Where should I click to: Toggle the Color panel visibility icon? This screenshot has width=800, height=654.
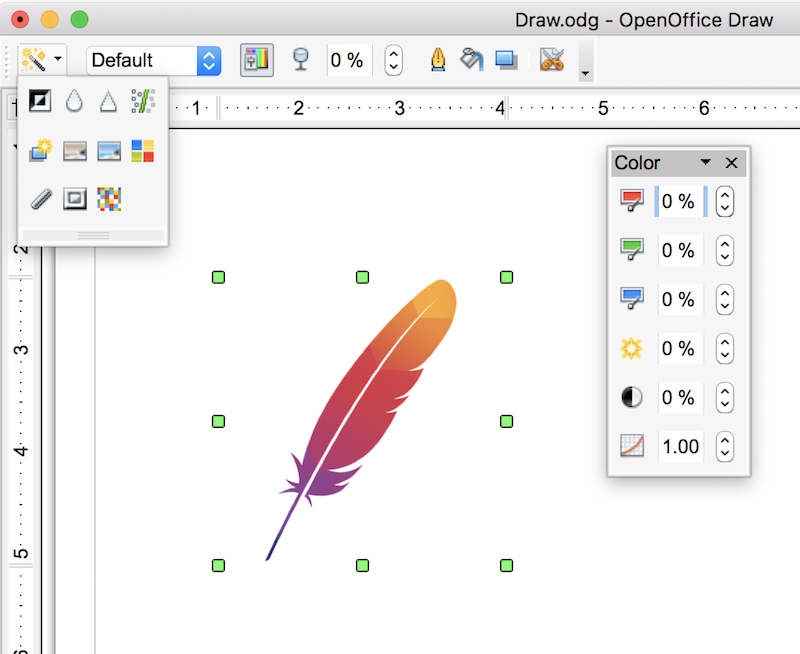click(257, 60)
